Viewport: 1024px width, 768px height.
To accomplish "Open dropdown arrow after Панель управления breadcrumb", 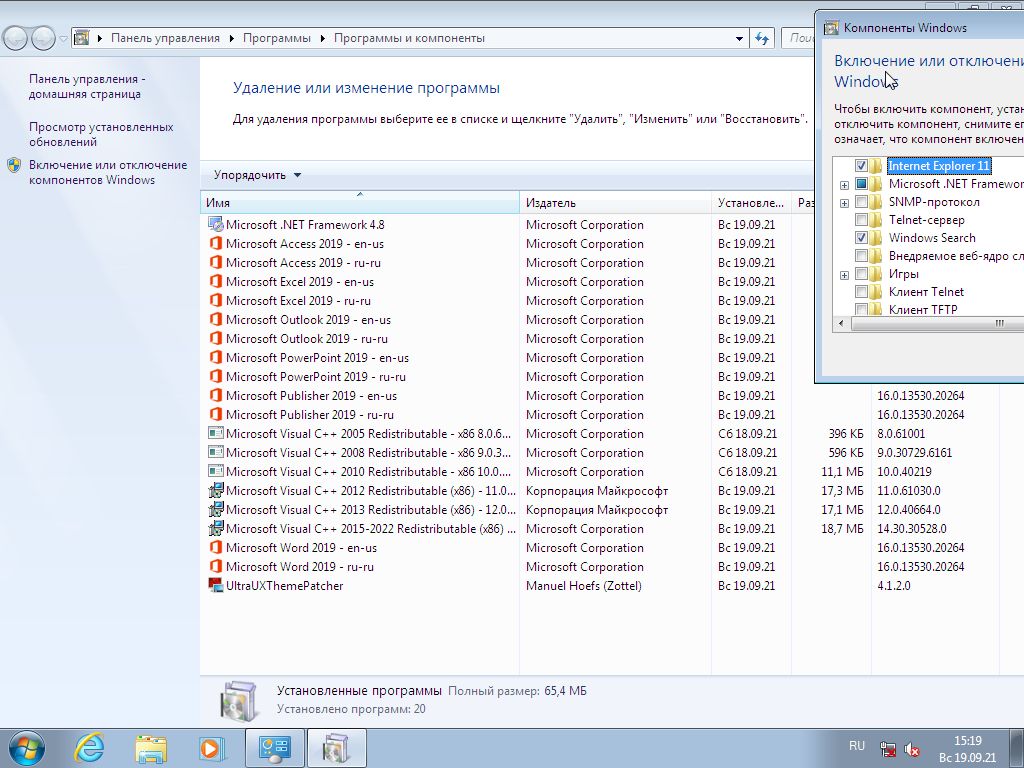I will click(x=231, y=39).
